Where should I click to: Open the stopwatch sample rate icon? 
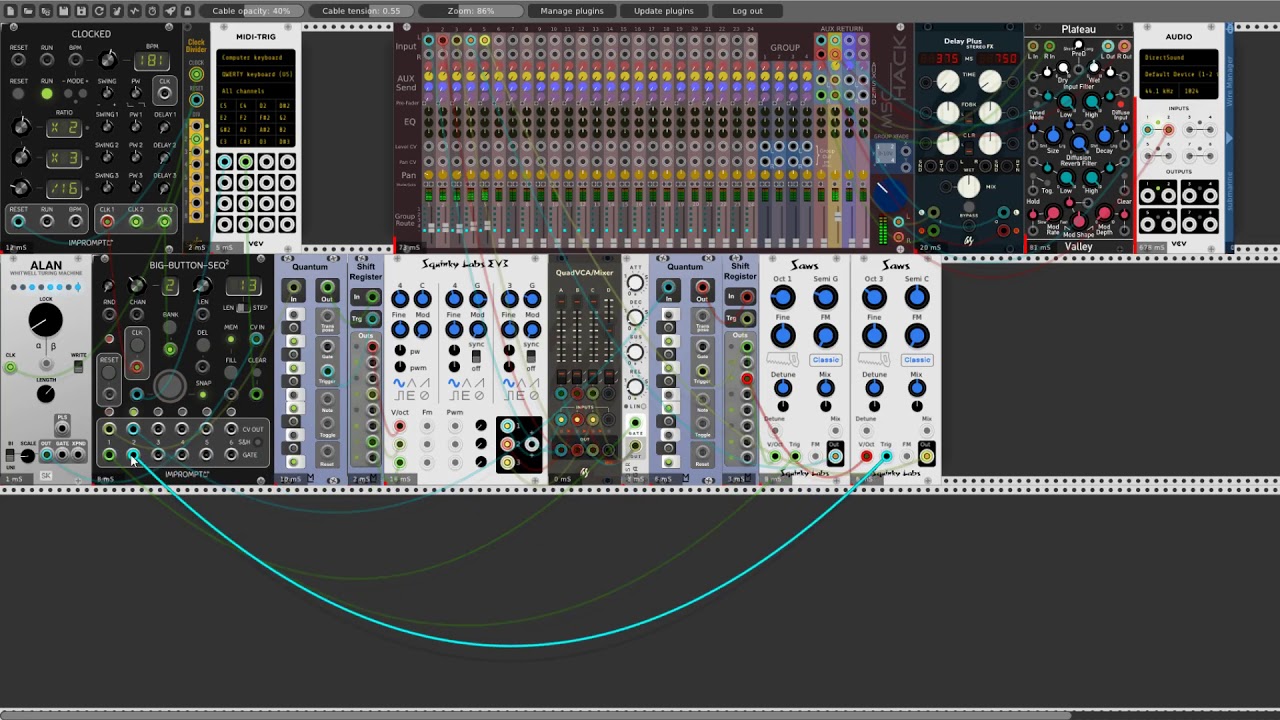click(152, 11)
